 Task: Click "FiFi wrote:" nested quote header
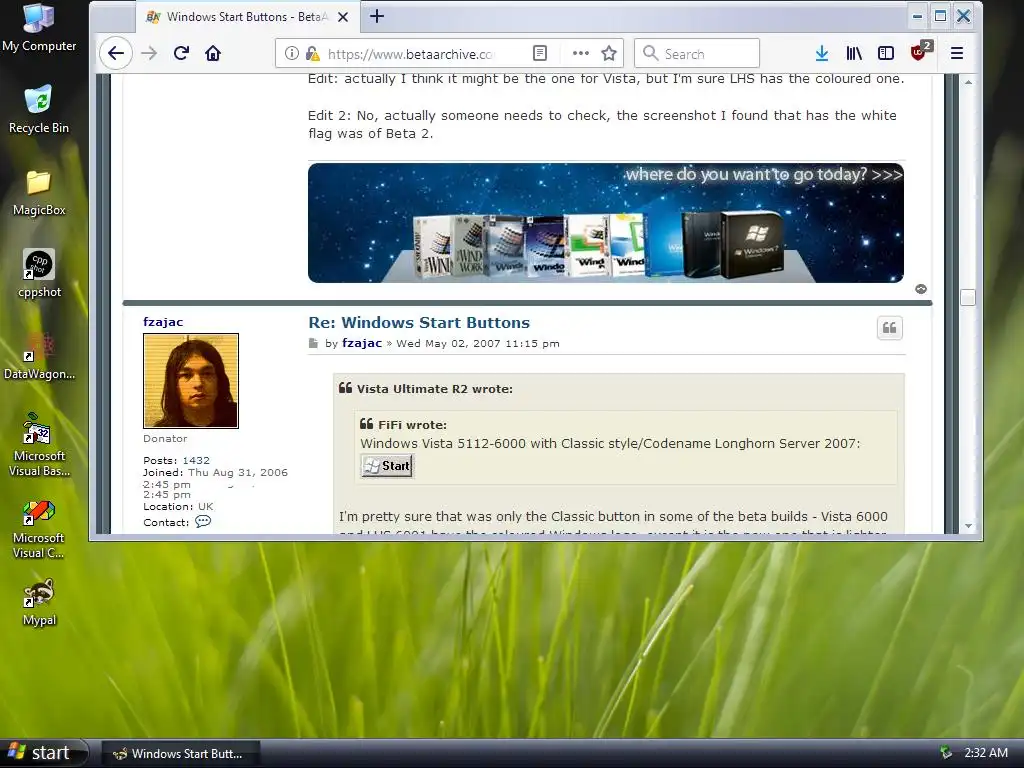pyautogui.click(x=412, y=425)
